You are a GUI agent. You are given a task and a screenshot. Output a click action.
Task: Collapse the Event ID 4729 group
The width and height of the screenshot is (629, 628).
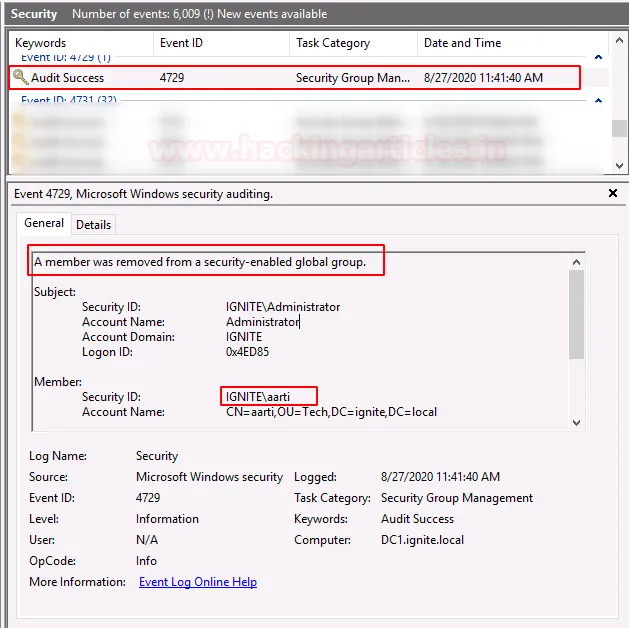599,58
